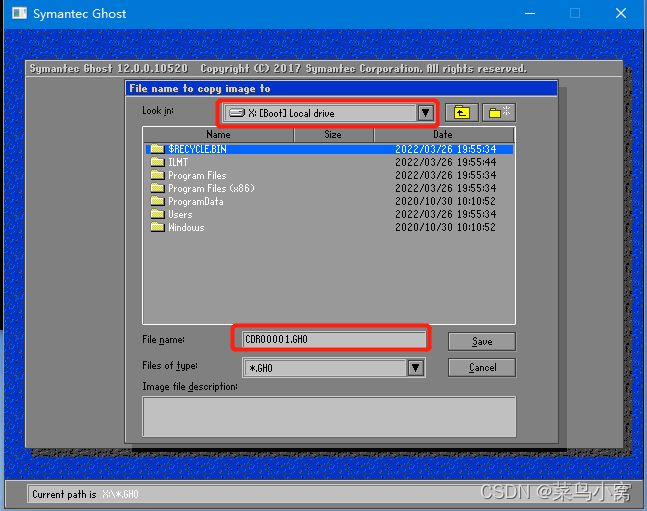
Task: Cancel the file dialog
Action: pos(482,367)
